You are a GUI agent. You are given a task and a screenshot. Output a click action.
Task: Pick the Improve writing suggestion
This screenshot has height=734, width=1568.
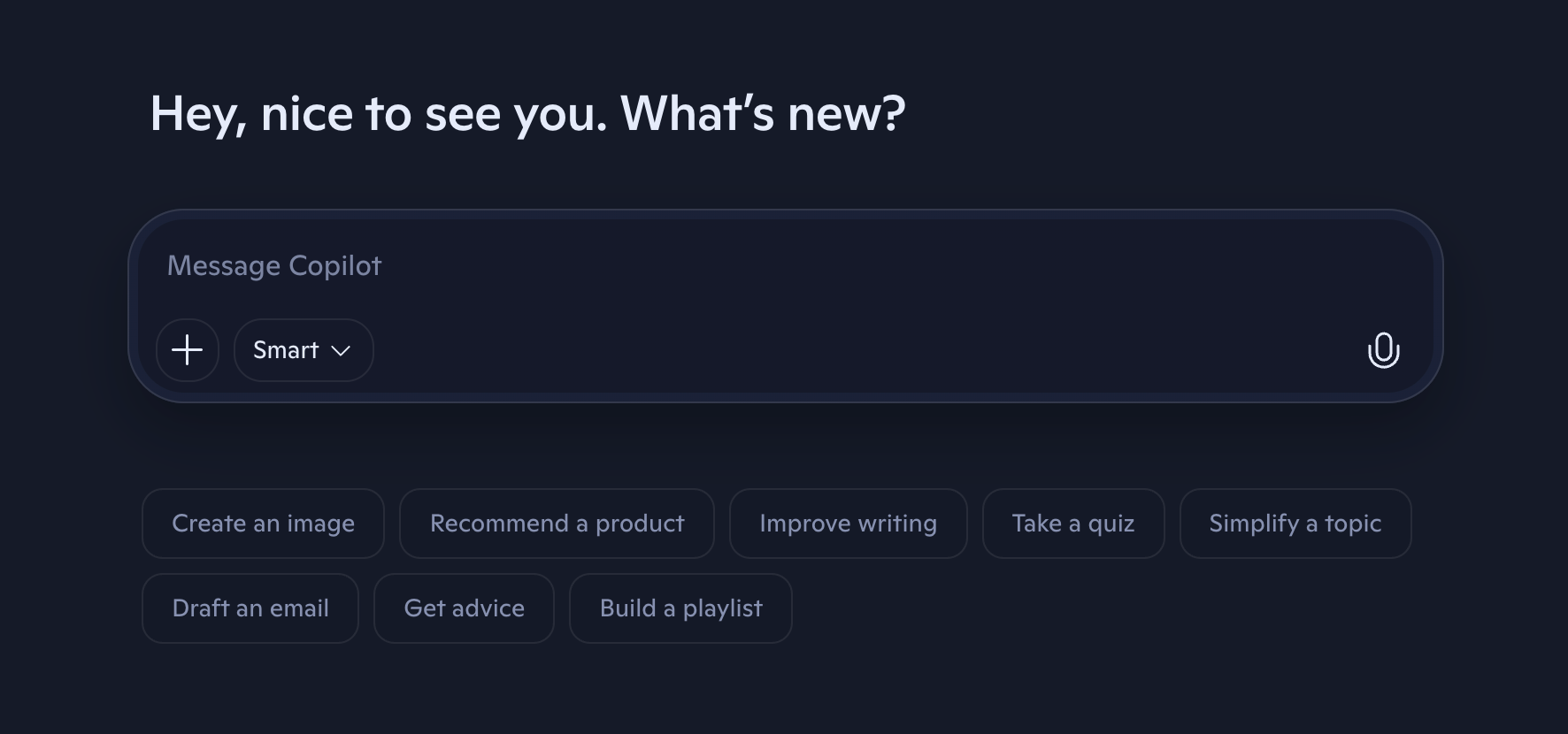coord(848,524)
